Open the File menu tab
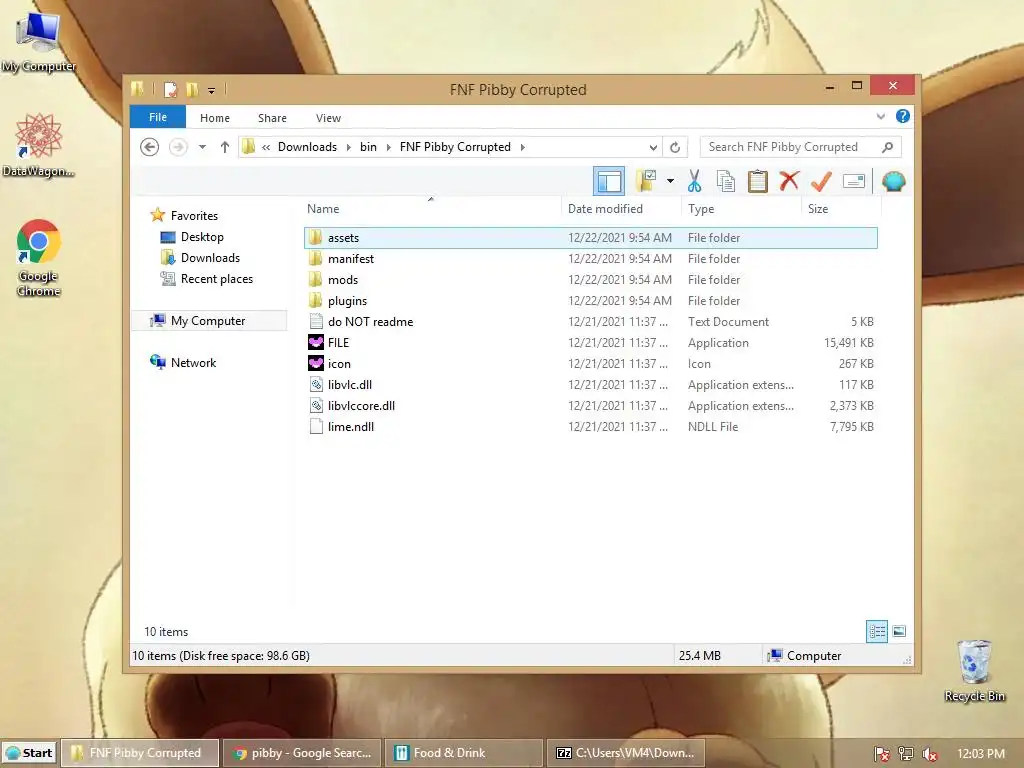The height and width of the screenshot is (768, 1024). coord(158,117)
